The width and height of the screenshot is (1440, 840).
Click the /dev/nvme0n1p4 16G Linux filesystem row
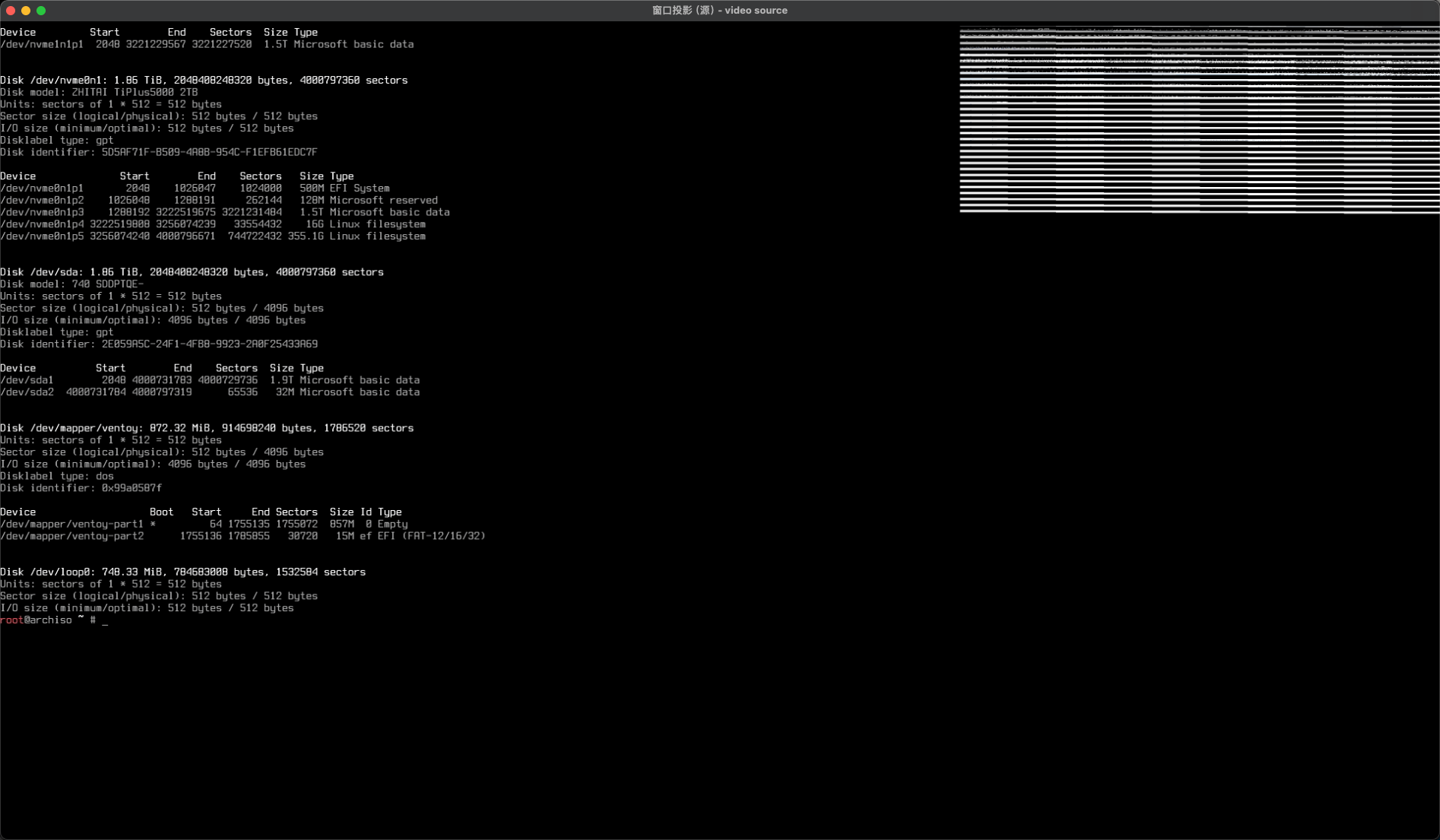213,225
